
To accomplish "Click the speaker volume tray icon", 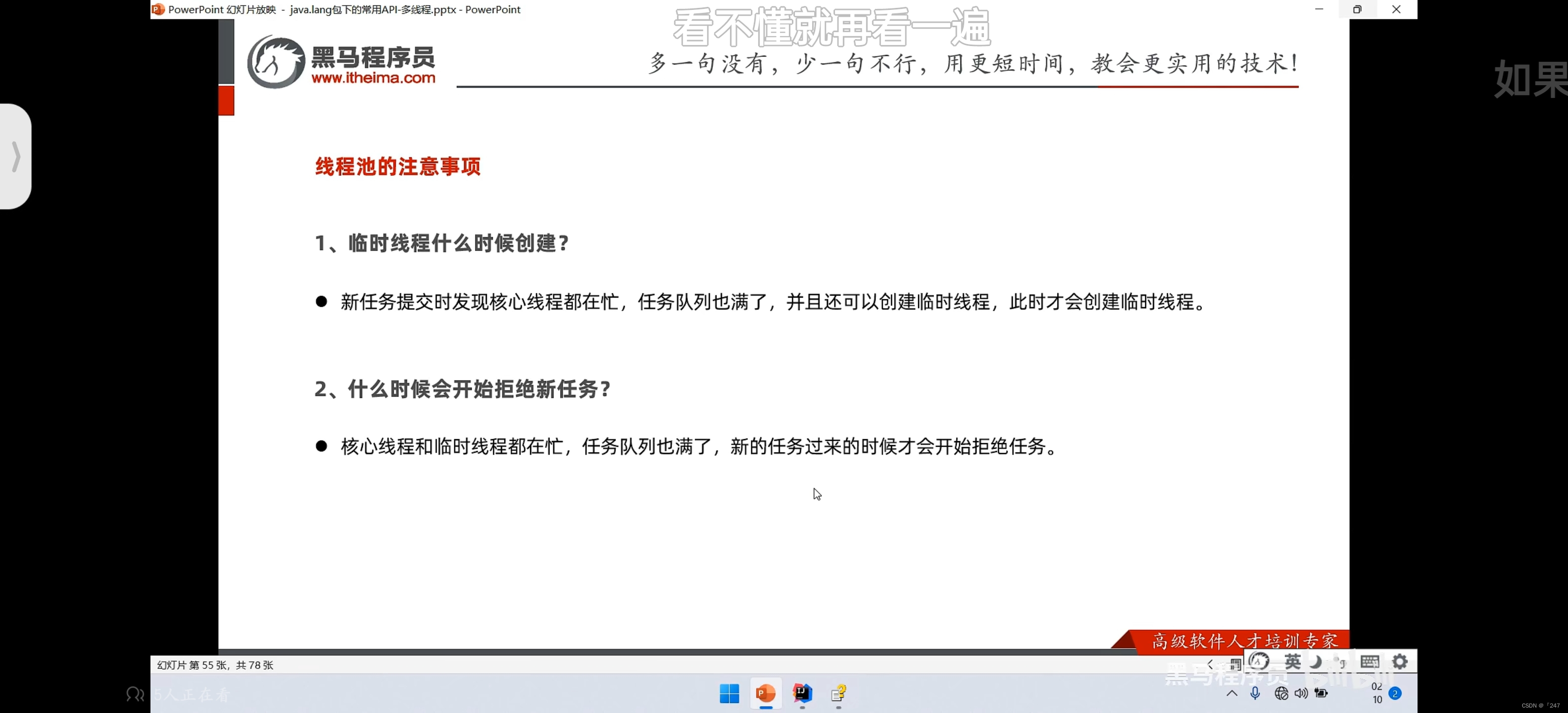I will (1301, 693).
